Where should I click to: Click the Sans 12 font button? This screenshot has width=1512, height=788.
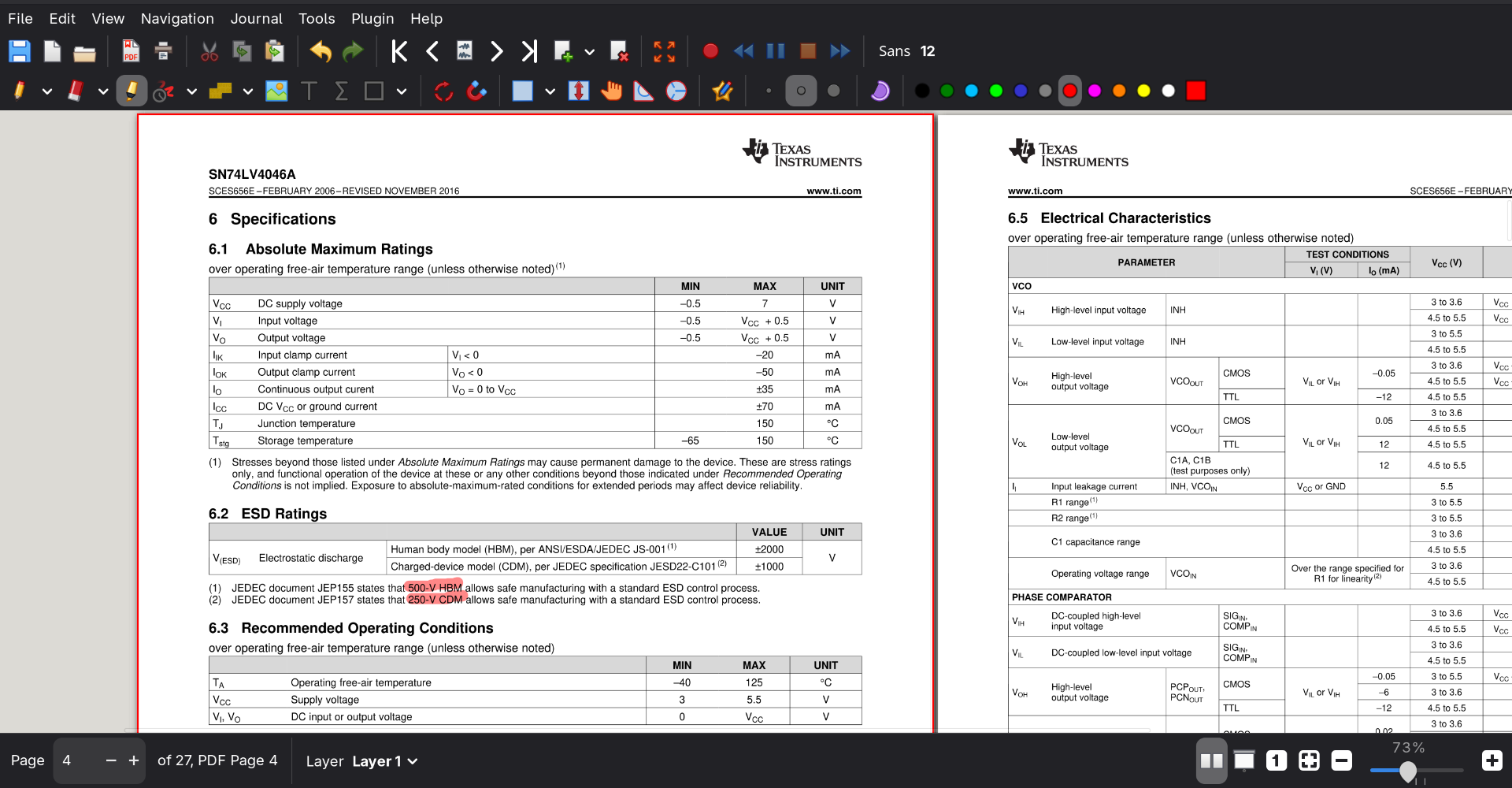[x=906, y=51]
